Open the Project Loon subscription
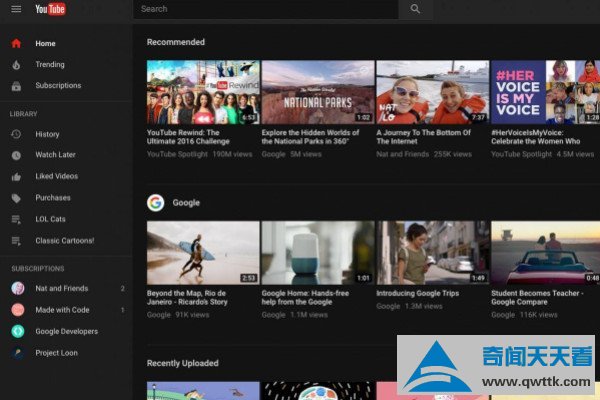This screenshot has height=400, width=600. click(56, 353)
